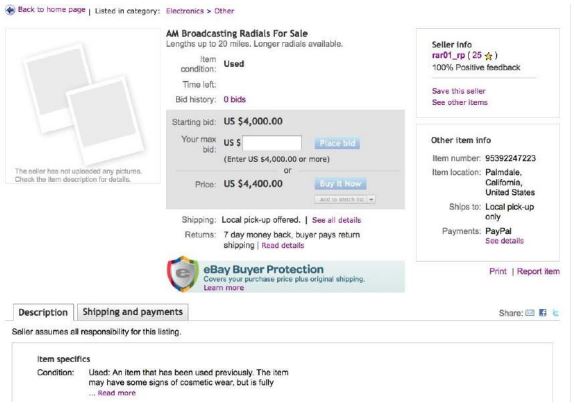Screen dimensions: 574x409
Task: Focus the max bid input field
Action: [272, 143]
